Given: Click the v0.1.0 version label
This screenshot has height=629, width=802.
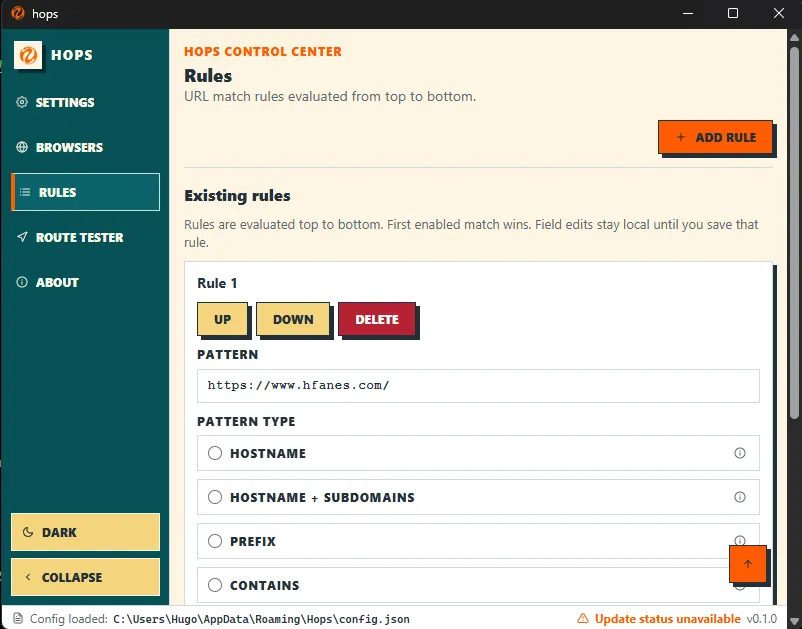Looking at the screenshot, I should (x=762, y=619).
